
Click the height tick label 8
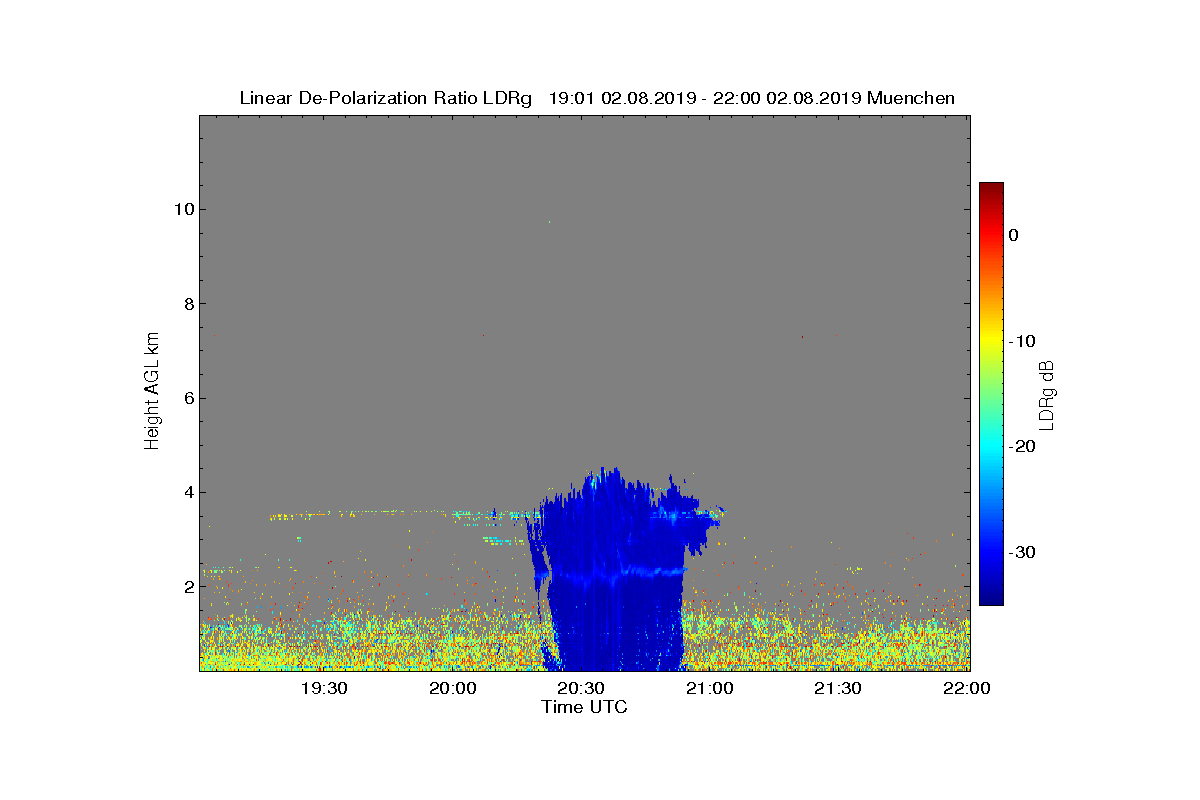pyautogui.click(x=188, y=304)
